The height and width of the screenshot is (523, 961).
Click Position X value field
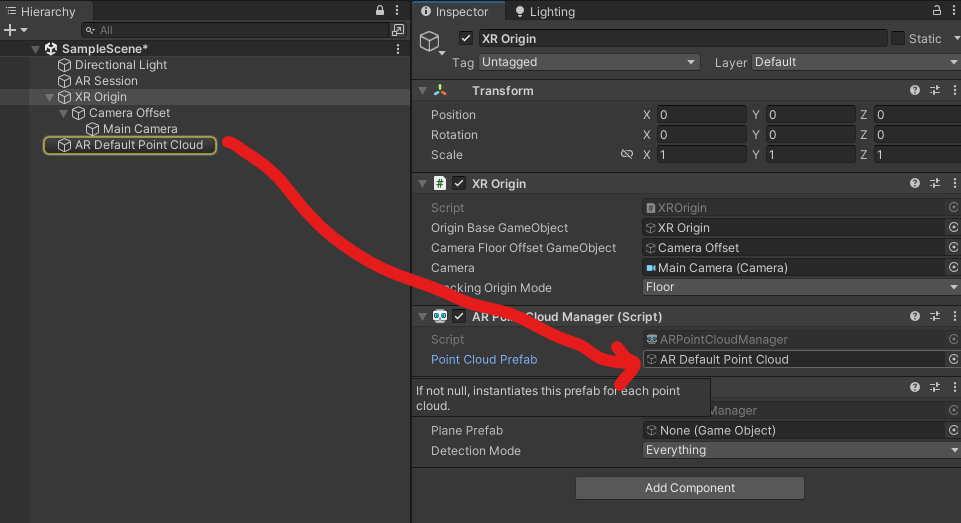[x=701, y=115]
